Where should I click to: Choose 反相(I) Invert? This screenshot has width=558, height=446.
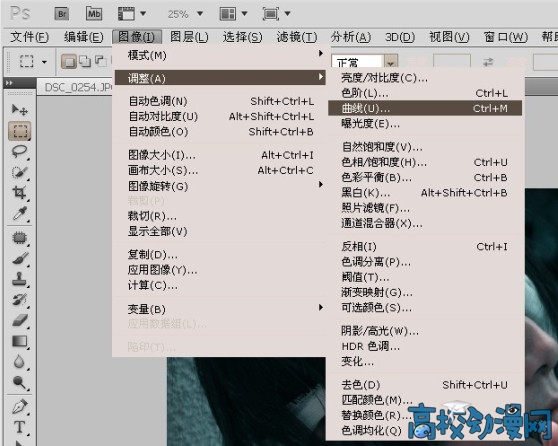[x=425, y=246]
